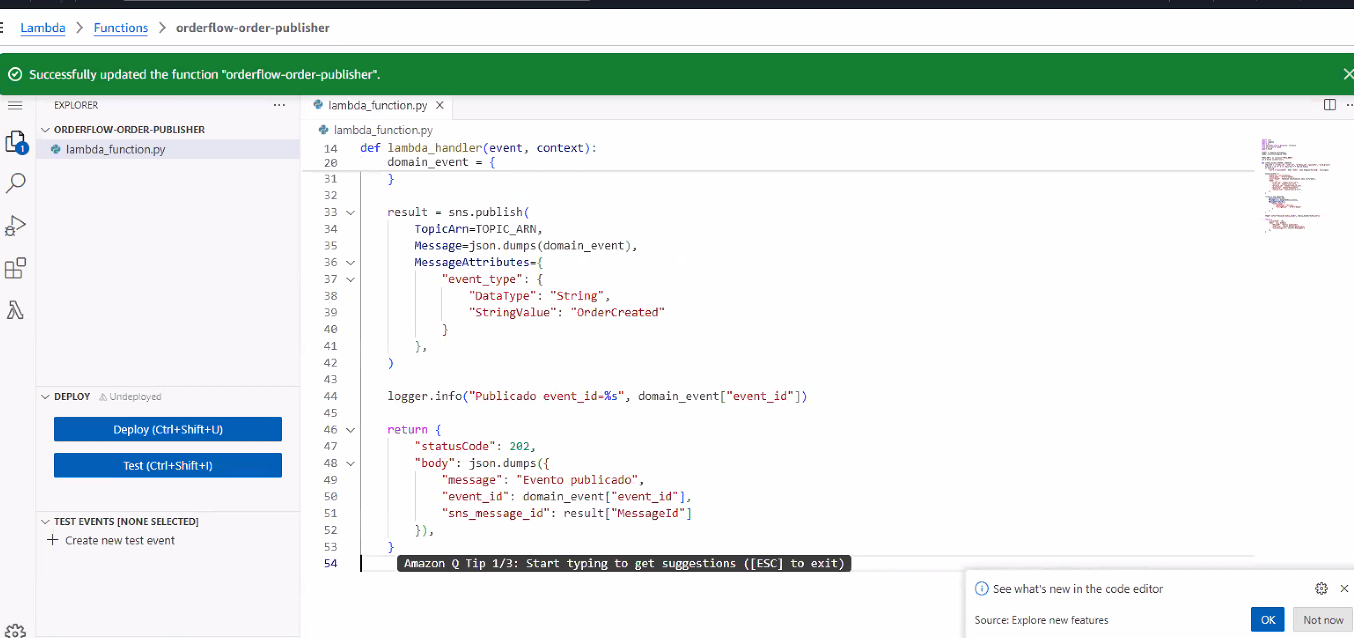Collapse the ORDERFLOW-ORDER-PUBLISHER folder
This screenshot has height=638, width=1354.
coord(45,130)
